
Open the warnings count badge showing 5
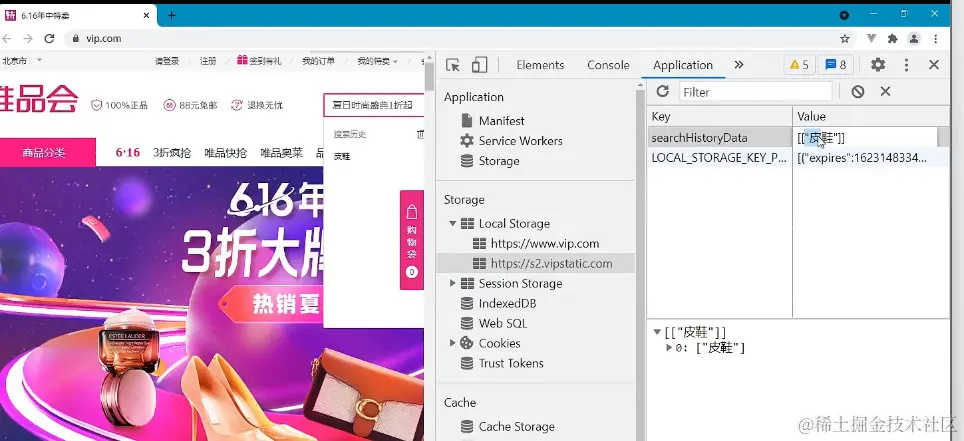click(799, 65)
